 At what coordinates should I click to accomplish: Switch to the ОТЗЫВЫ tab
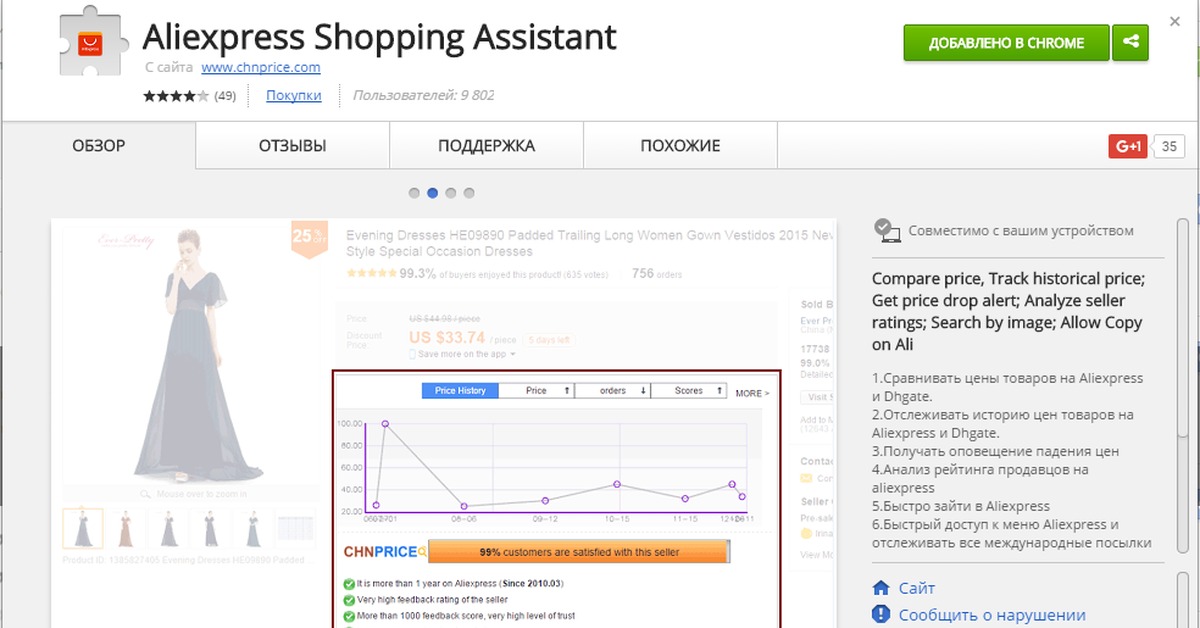click(x=292, y=146)
